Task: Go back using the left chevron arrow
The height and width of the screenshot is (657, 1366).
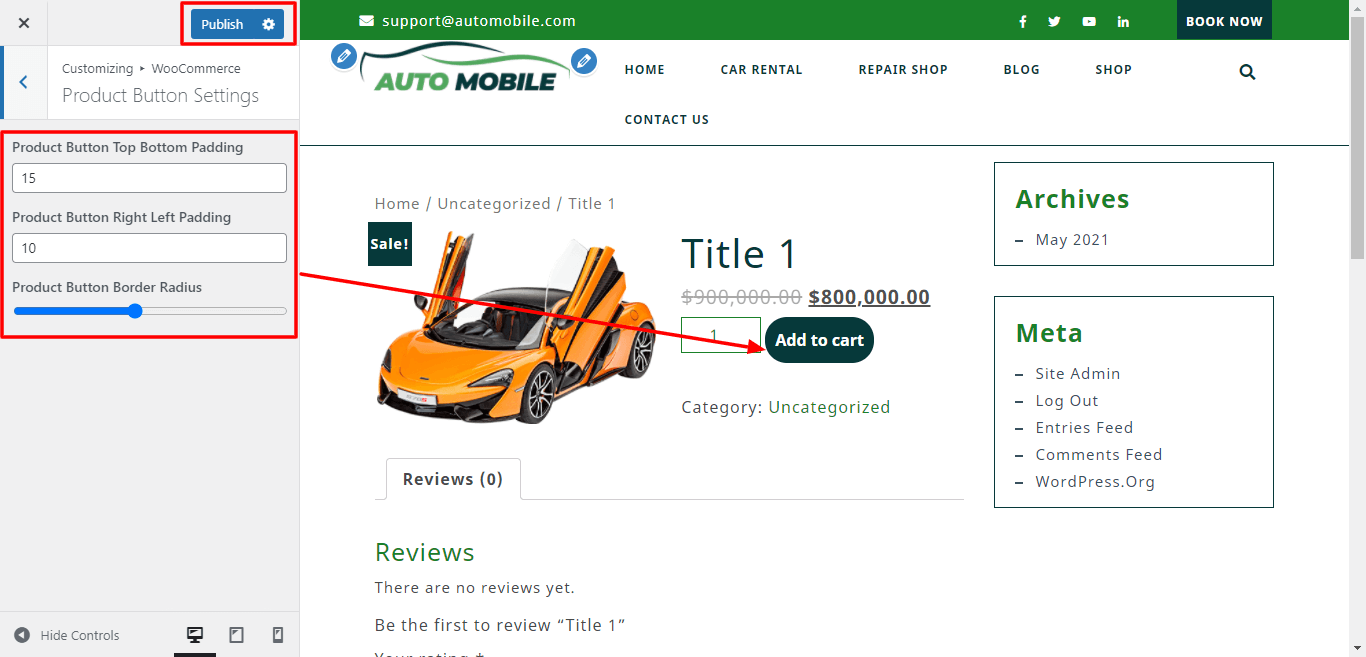Action: 24,82
